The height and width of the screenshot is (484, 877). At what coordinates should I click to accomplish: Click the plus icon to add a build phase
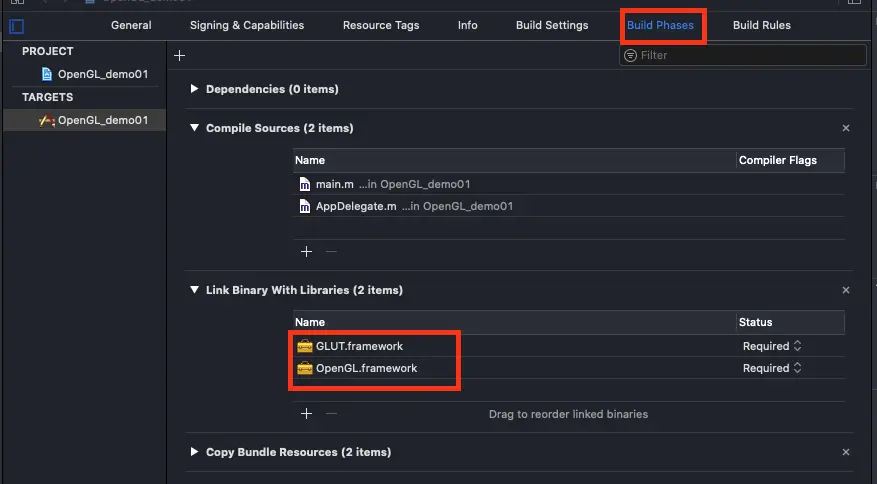click(x=180, y=55)
